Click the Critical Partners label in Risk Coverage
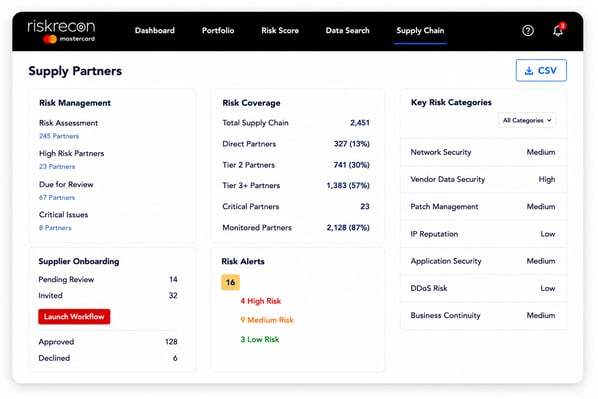Viewport: 598px width, 399px height. (x=251, y=206)
